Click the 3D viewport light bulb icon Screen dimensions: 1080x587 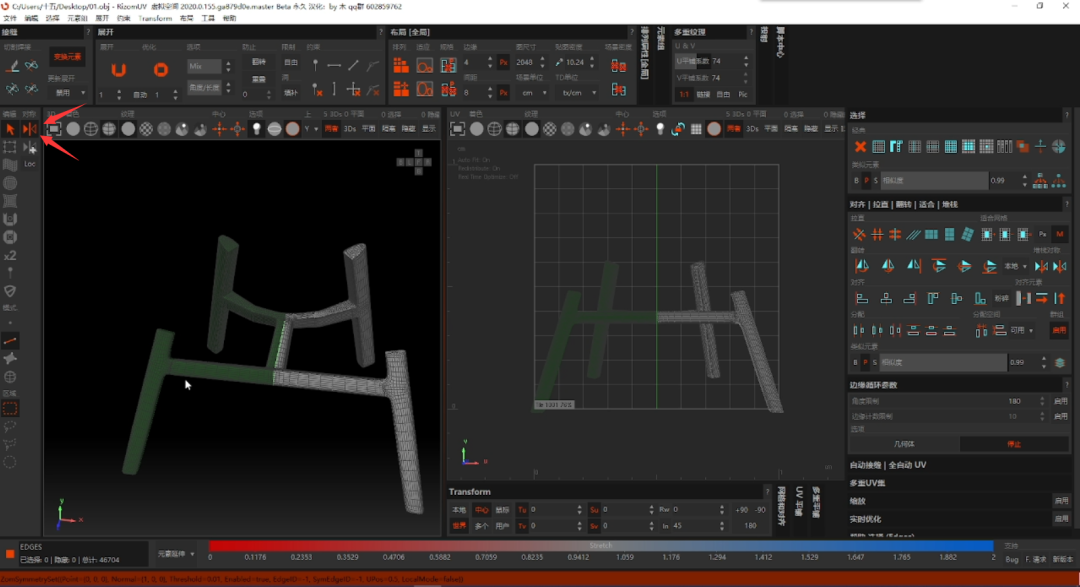point(256,129)
